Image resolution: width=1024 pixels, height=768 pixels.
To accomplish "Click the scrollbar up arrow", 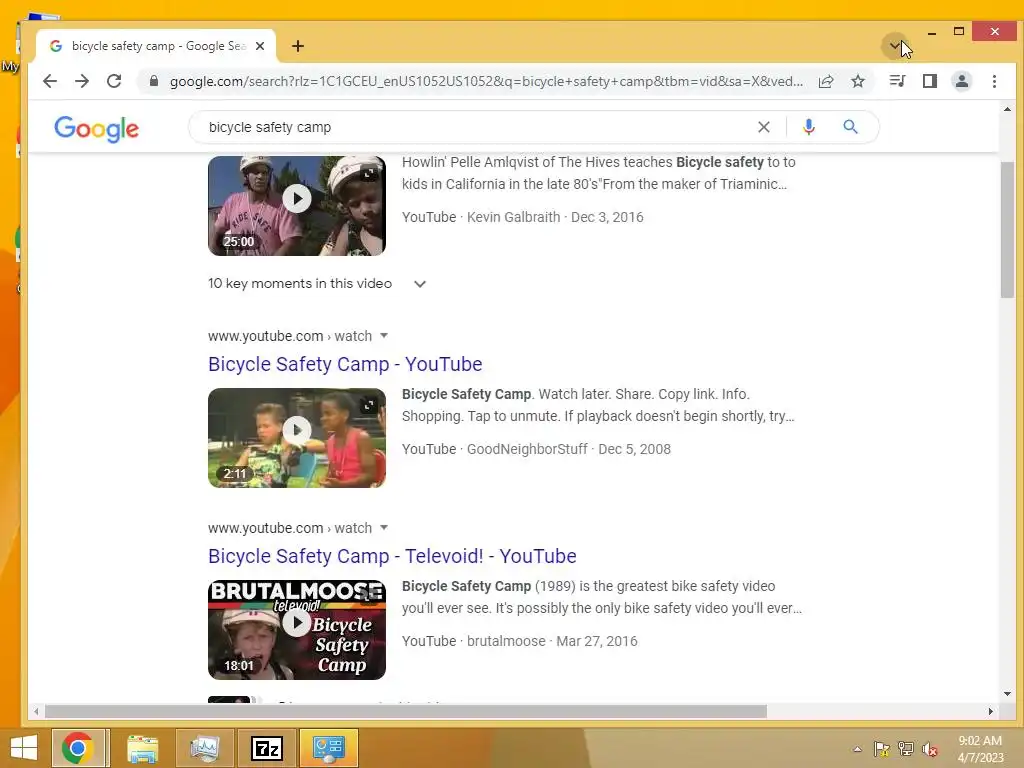I will click(x=1007, y=110).
